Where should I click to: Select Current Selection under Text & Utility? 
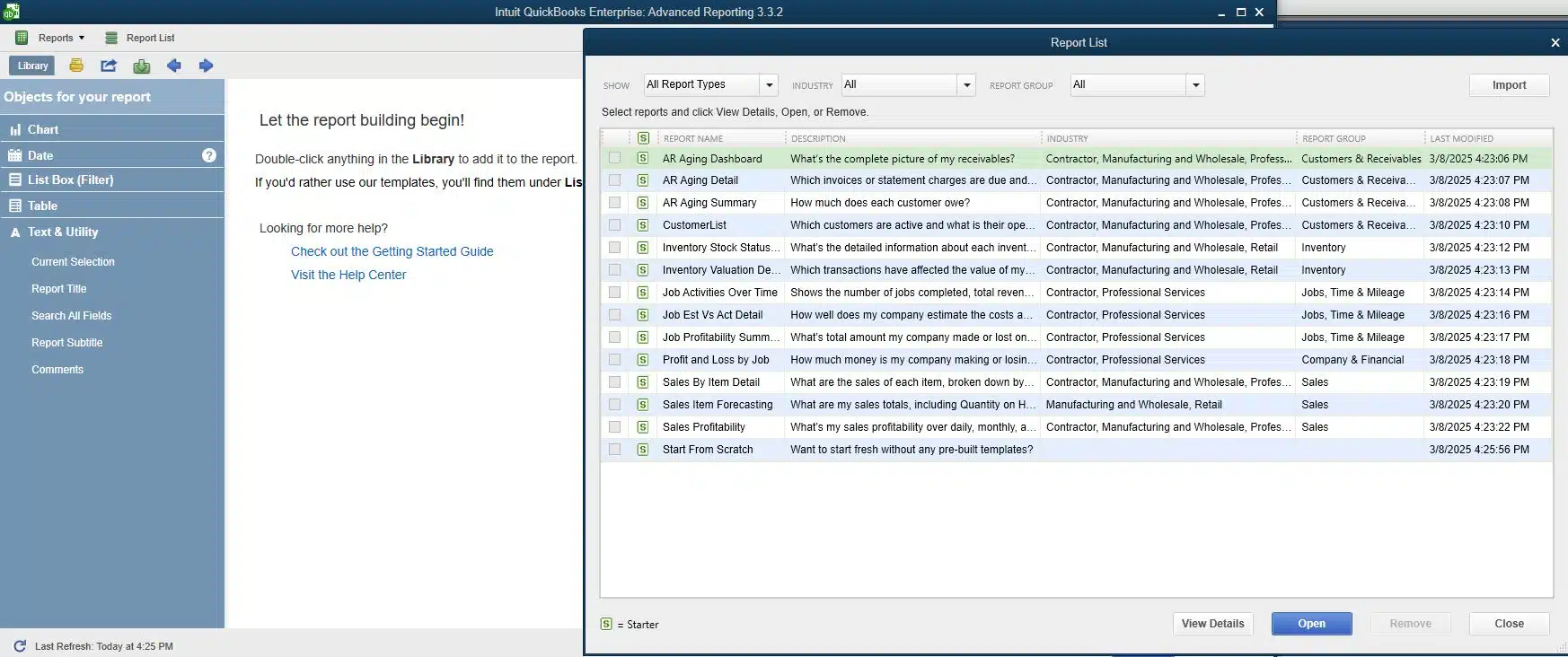pyautogui.click(x=73, y=262)
